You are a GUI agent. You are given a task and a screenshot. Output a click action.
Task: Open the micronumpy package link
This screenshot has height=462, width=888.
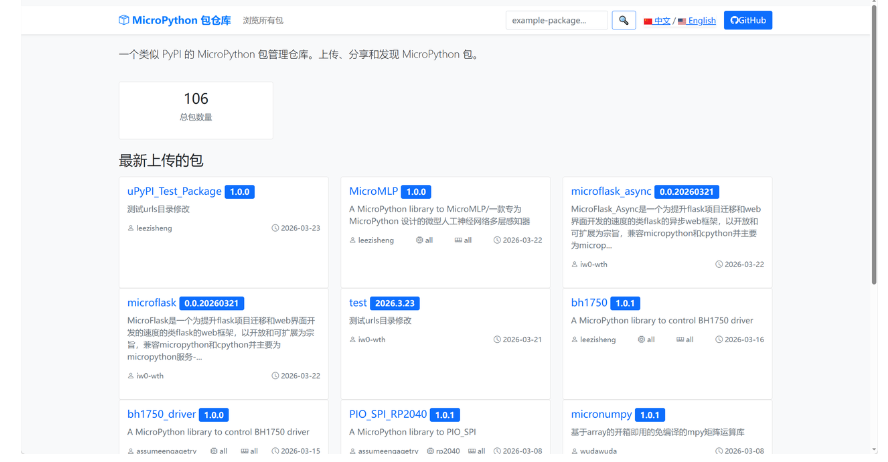tap(601, 414)
